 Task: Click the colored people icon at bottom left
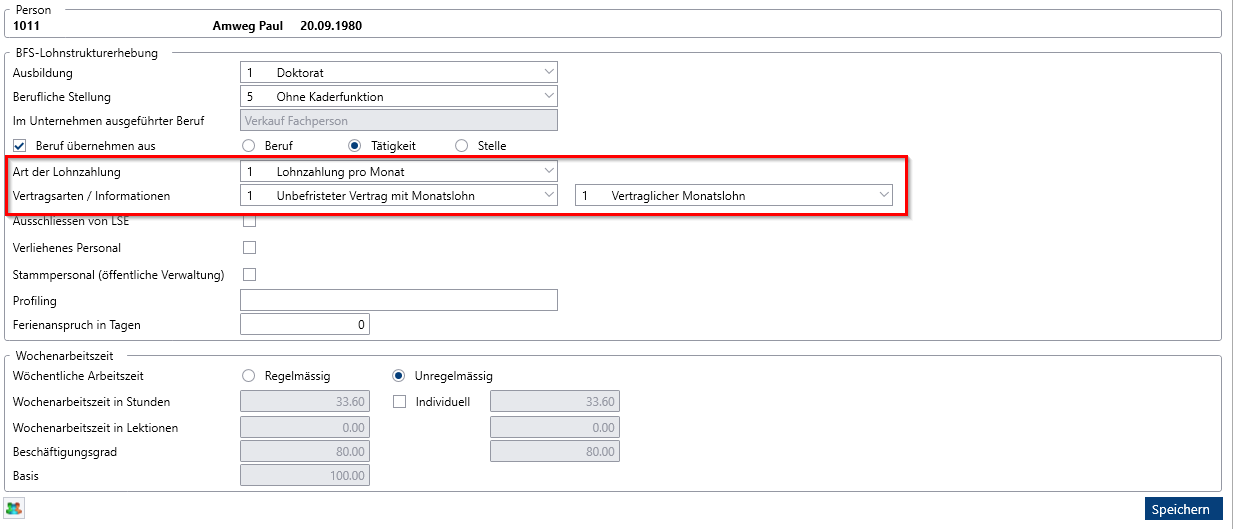14,508
